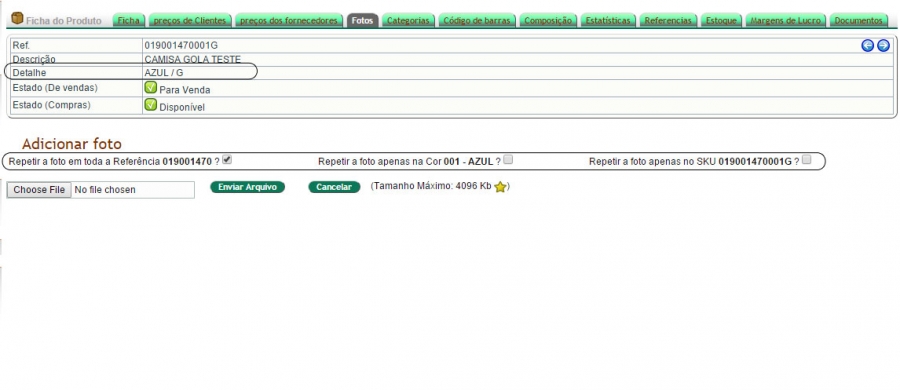Viewport: 900px width, 390px height.
Task: Click the yellow star next to max size
Action: pos(500,187)
